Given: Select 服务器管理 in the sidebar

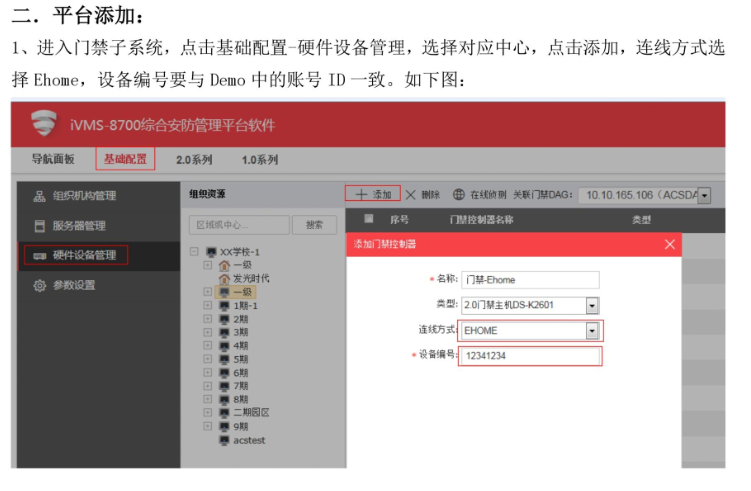Looking at the screenshot, I should (99, 226).
